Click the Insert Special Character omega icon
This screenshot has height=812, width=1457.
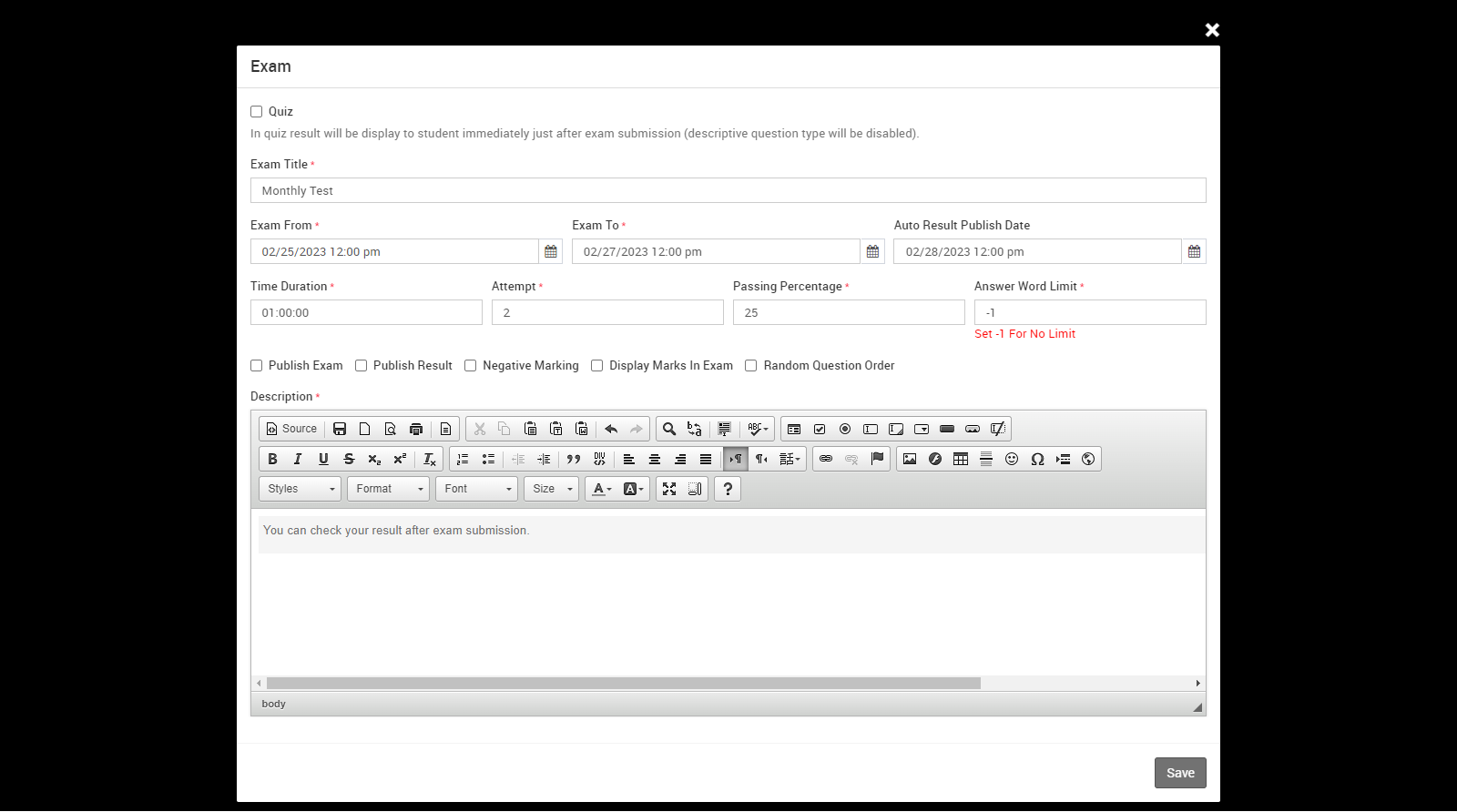tap(1037, 459)
